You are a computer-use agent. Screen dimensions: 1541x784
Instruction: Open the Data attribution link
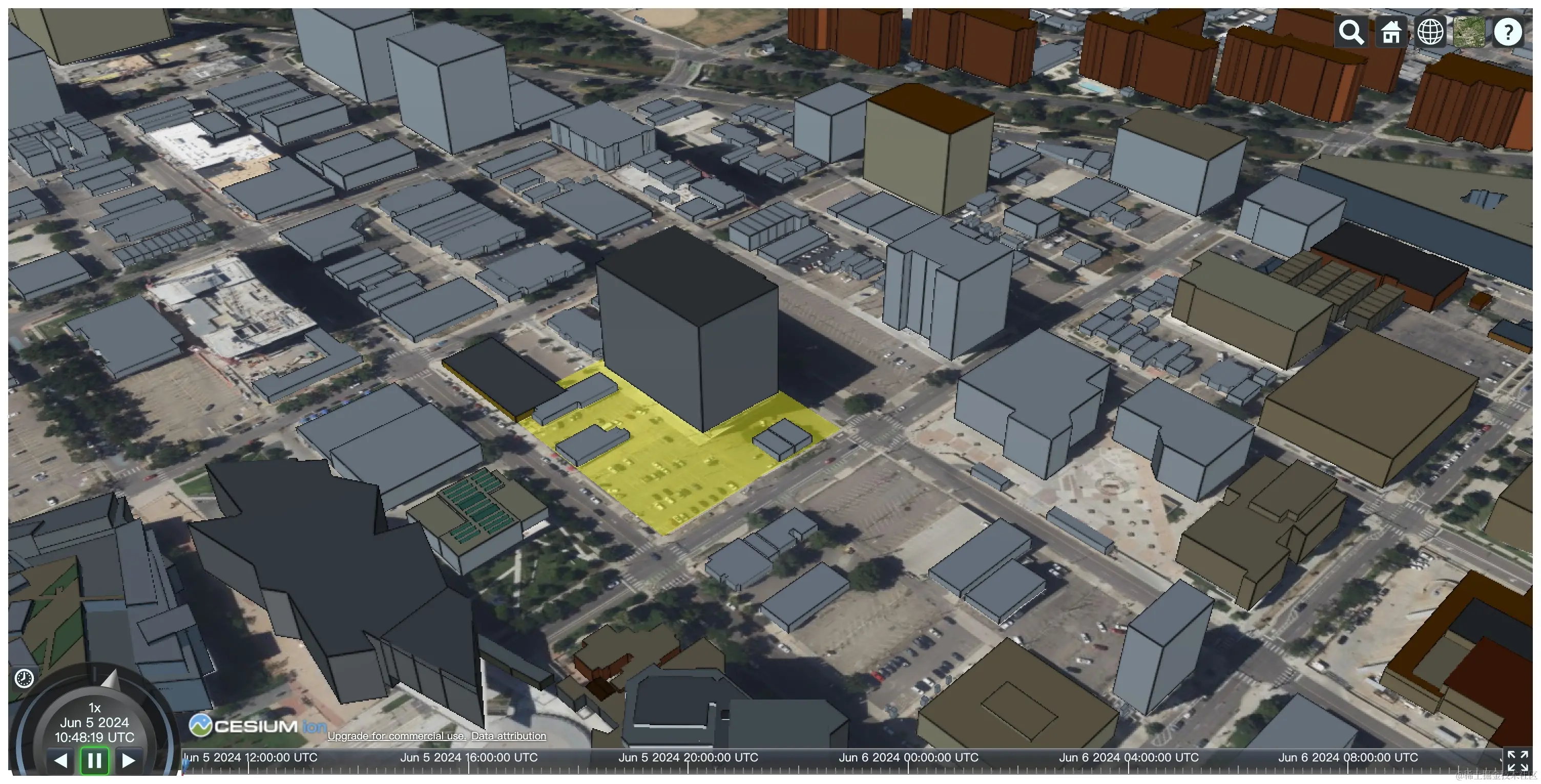509,736
